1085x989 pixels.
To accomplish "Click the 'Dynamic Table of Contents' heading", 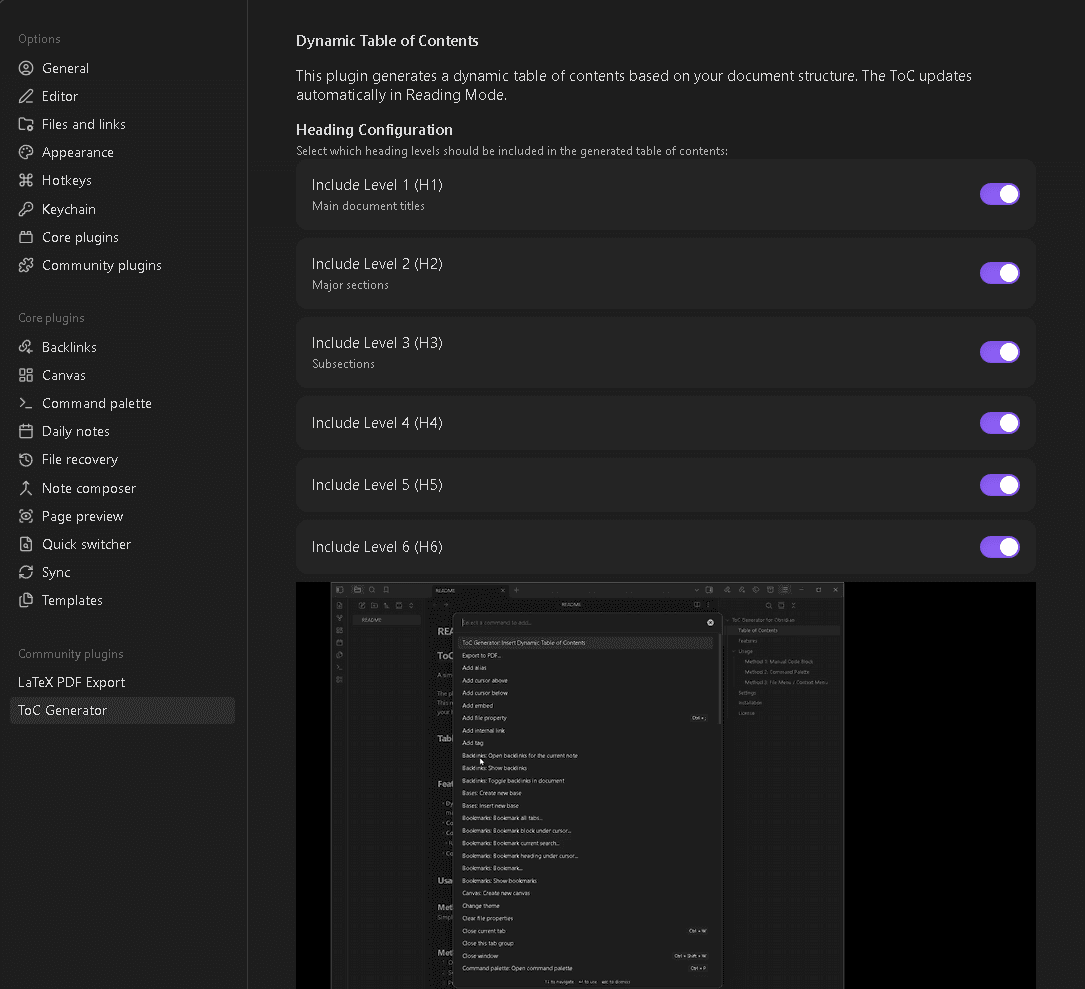I will click(387, 41).
